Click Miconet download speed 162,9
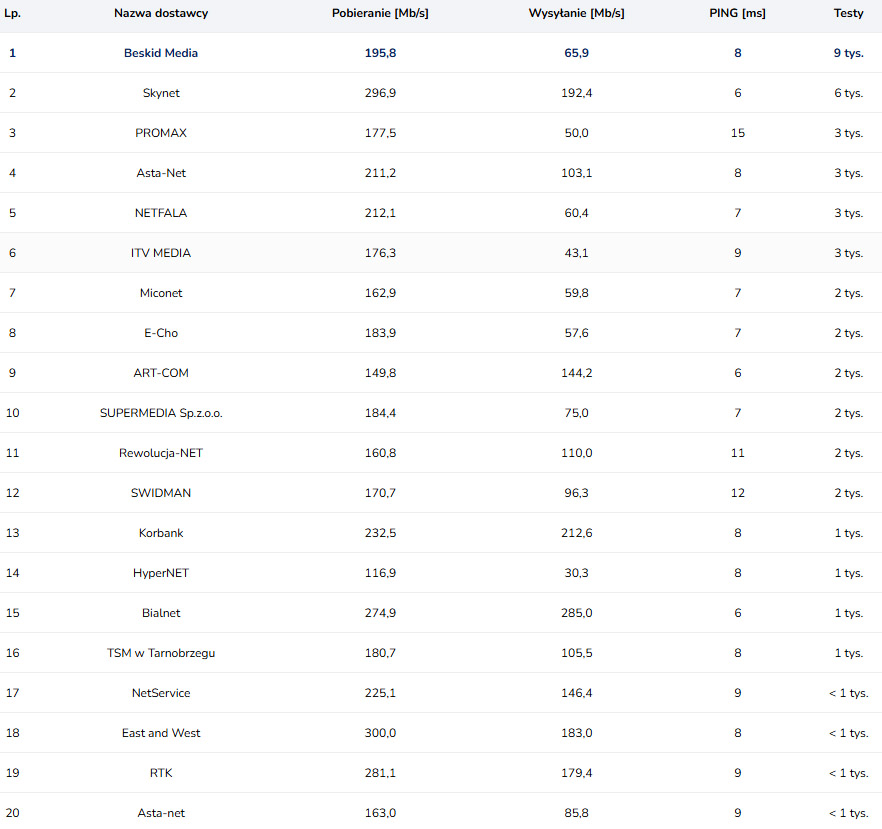The image size is (882, 829). tap(380, 292)
